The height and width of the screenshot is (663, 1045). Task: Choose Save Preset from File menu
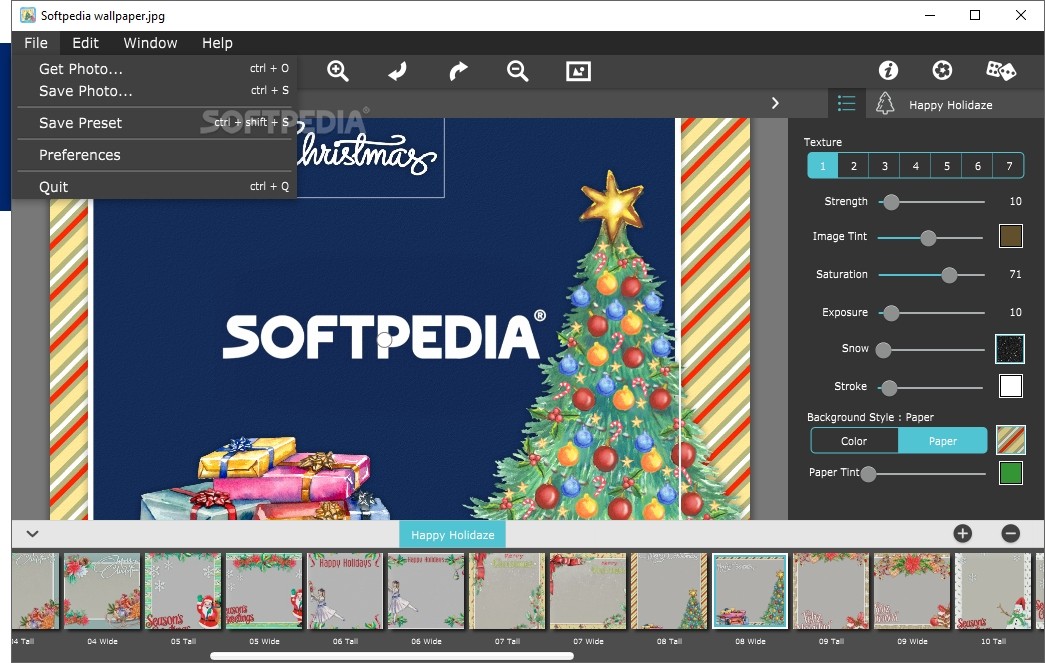[x=155, y=123]
